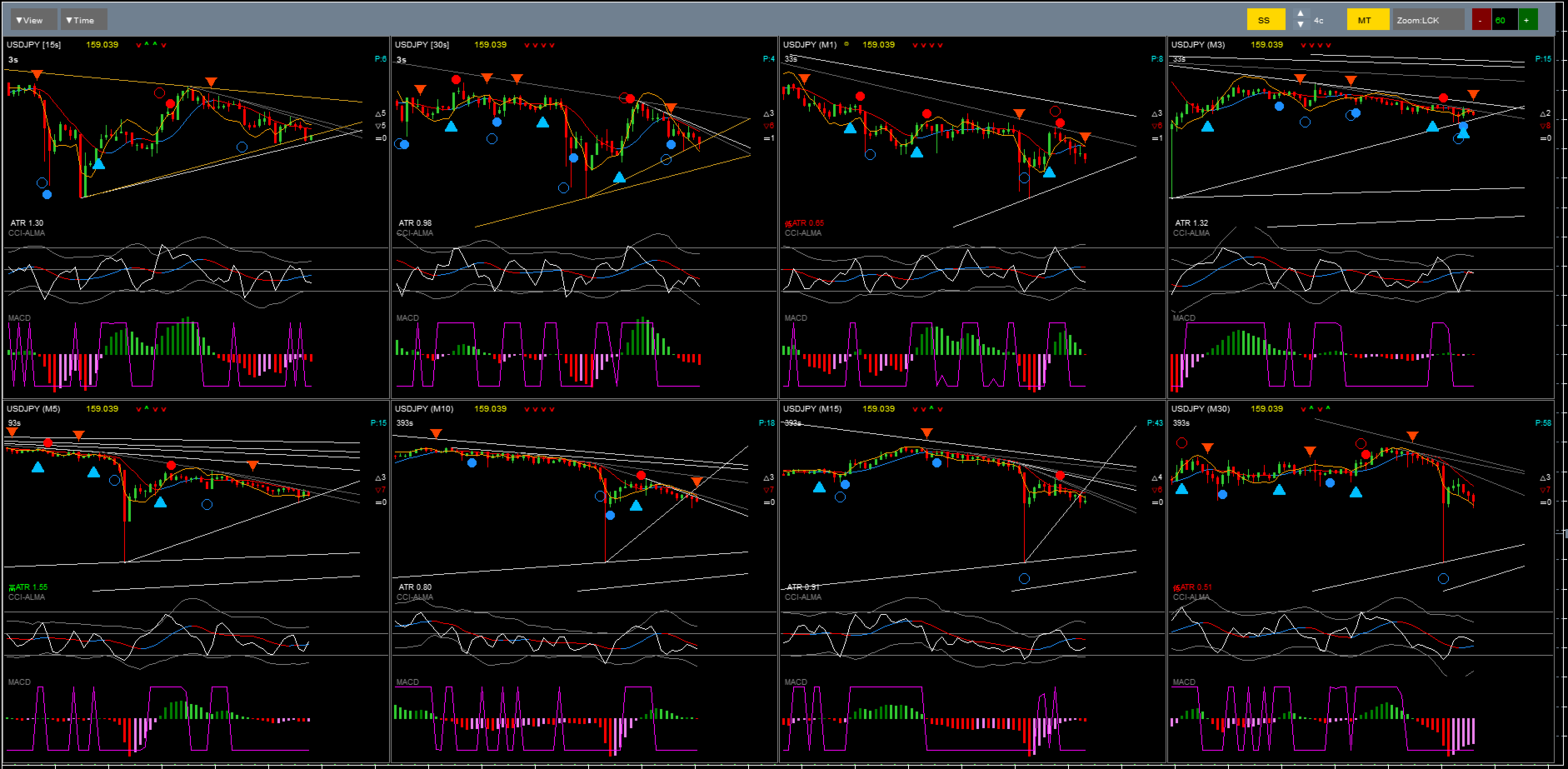Click the ATR 0.80 readout
This screenshot has height=769, width=1568.
tap(415, 587)
